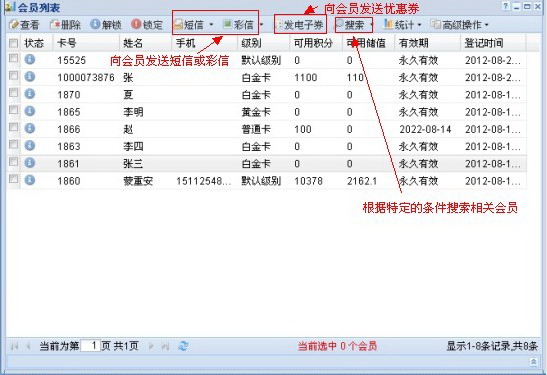Select member name 李四
547x375 pixels.
(x=133, y=147)
